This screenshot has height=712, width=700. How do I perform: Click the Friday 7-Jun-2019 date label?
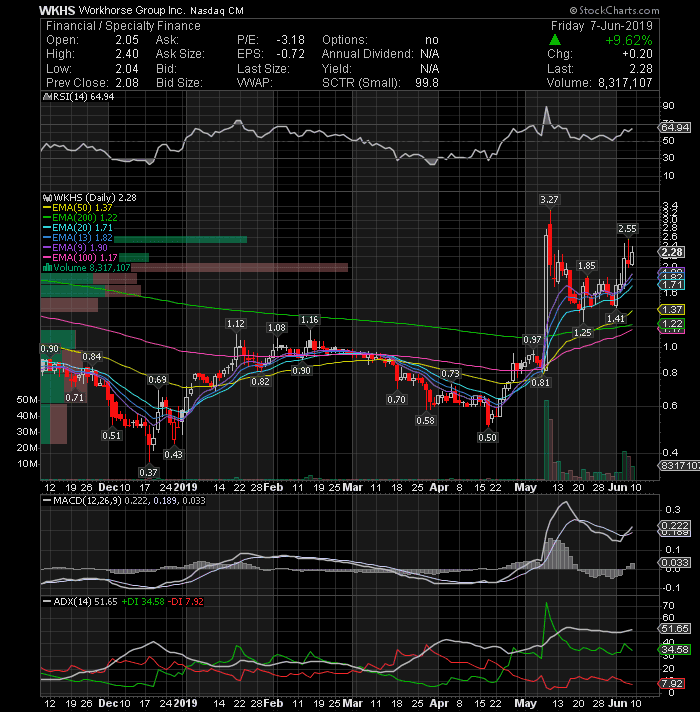[x=601, y=26]
